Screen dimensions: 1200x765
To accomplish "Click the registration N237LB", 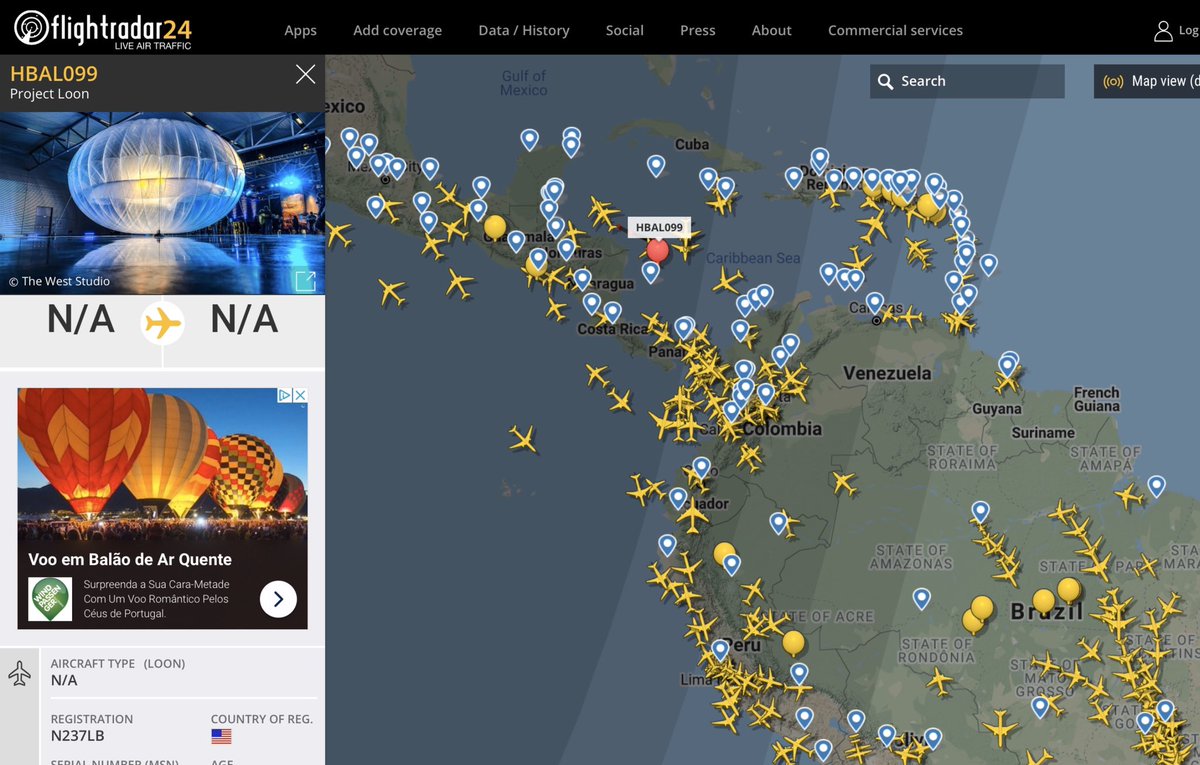I will (x=78, y=736).
